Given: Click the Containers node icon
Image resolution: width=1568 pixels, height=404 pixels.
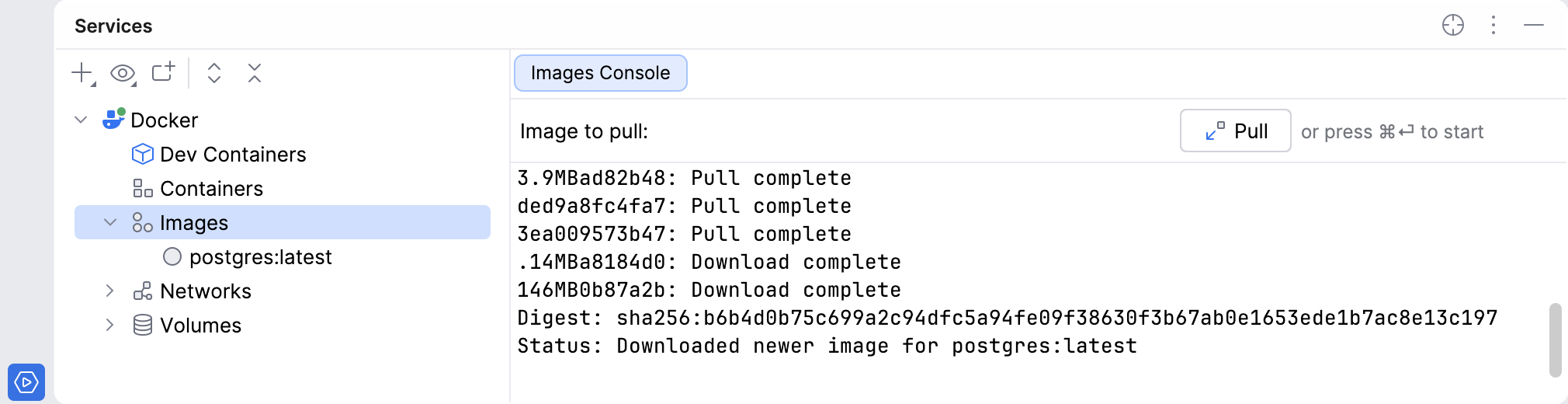Looking at the screenshot, I should (143, 188).
